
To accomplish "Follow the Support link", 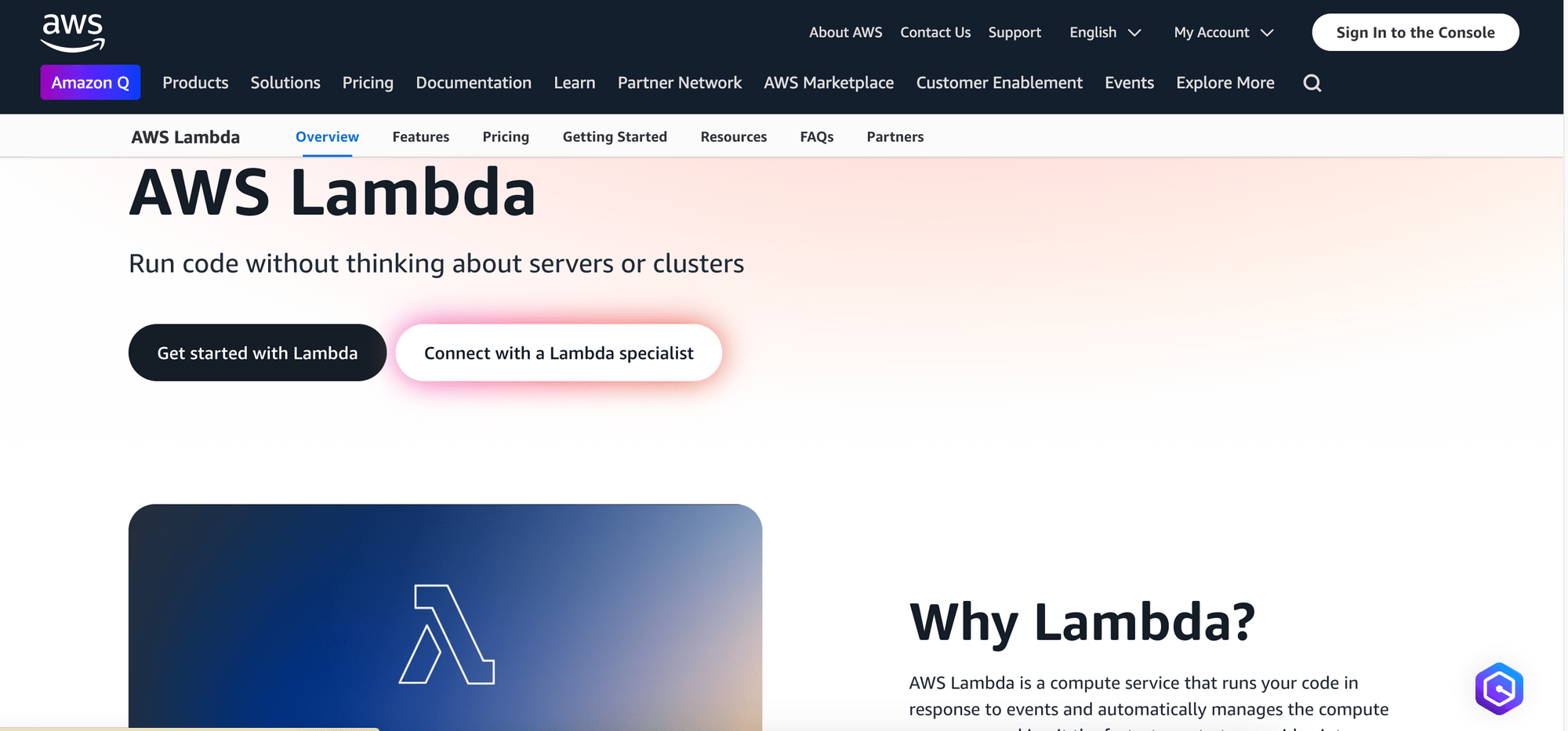I will [x=1014, y=32].
